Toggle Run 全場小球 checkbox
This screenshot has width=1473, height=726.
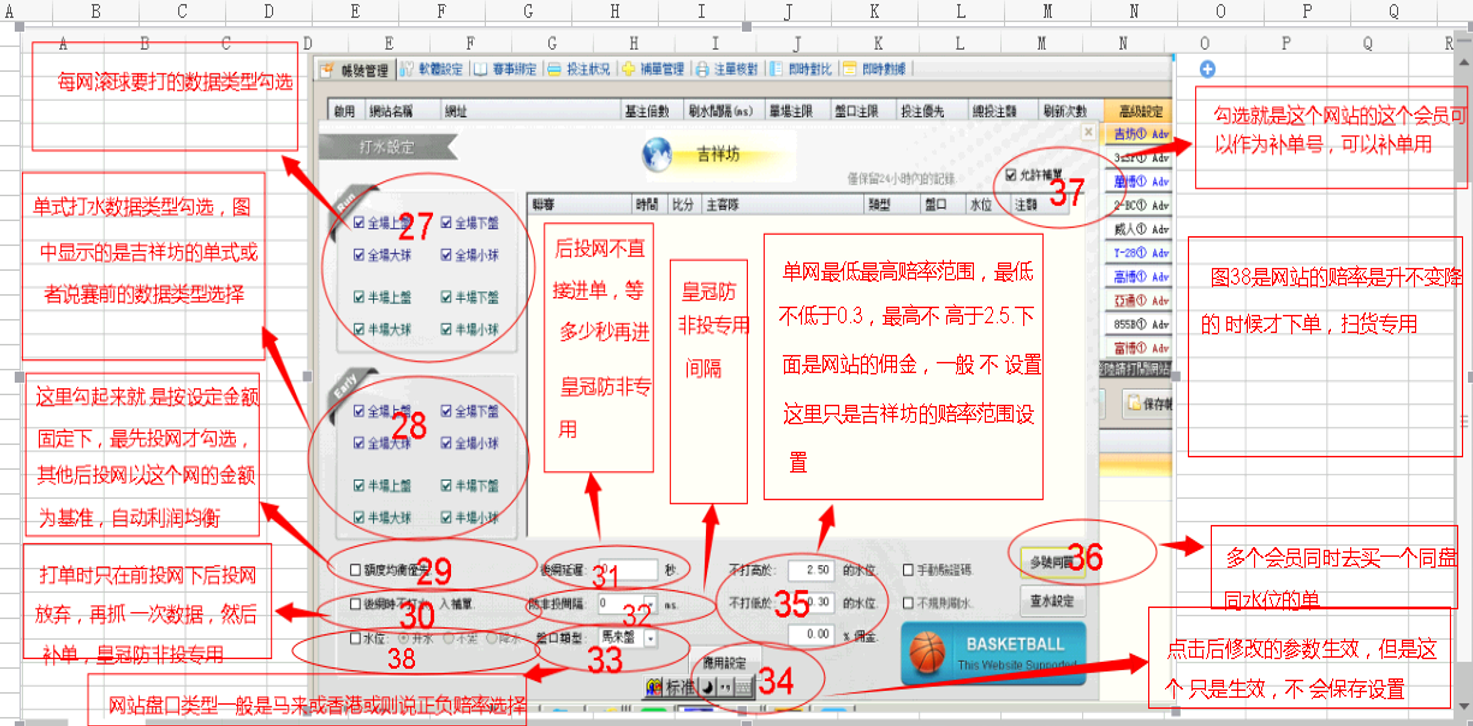446,255
